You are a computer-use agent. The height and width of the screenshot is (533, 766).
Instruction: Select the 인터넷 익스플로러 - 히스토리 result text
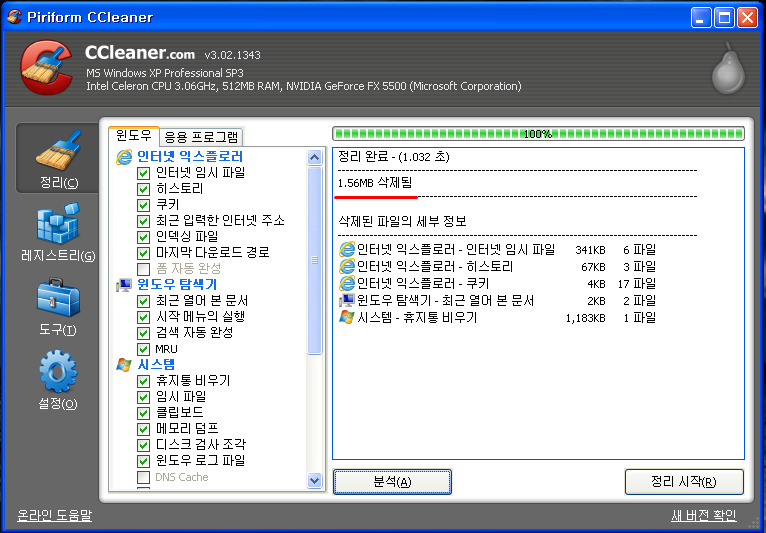[435, 267]
